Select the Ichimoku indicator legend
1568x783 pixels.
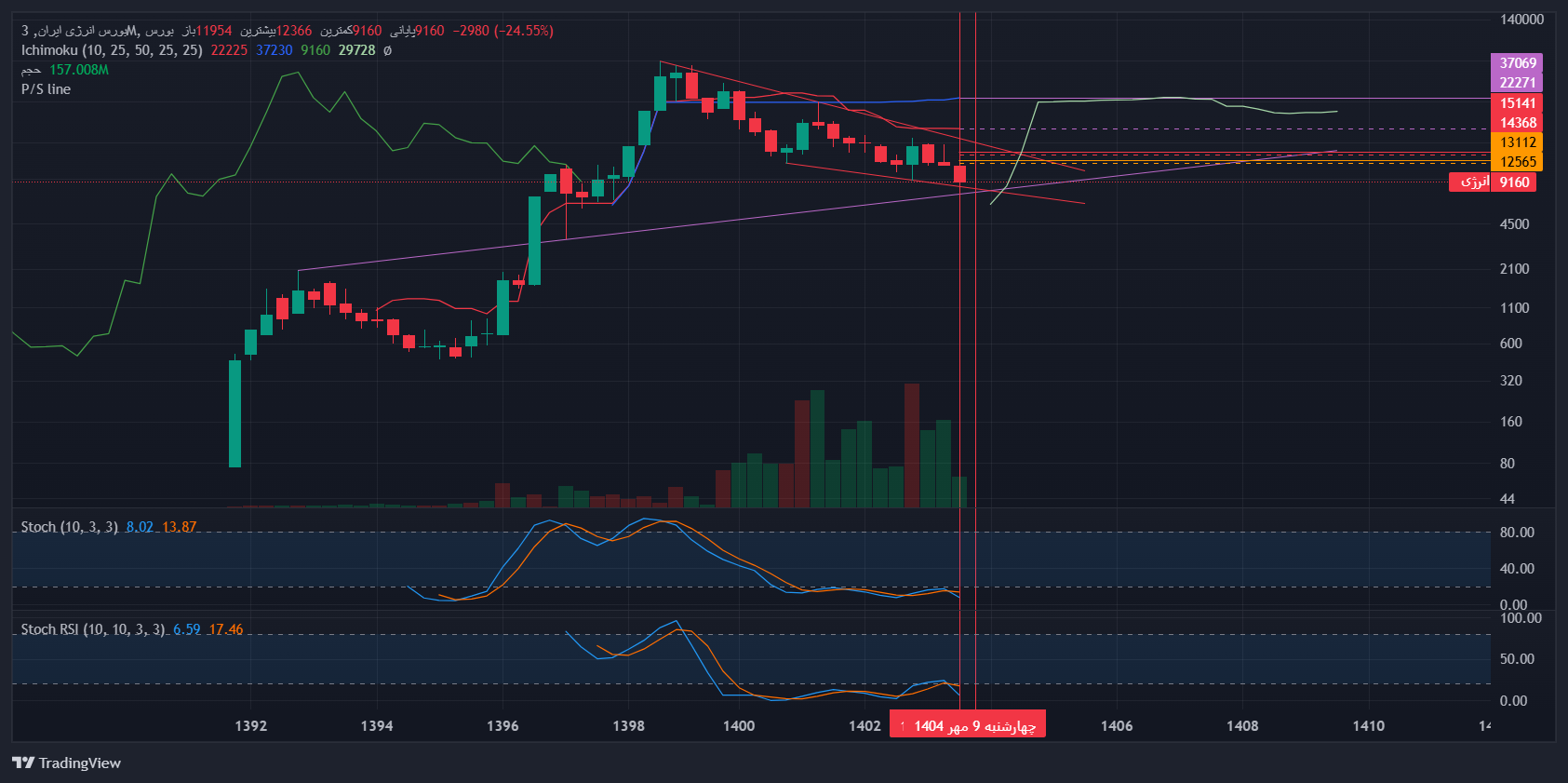tap(112, 50)
